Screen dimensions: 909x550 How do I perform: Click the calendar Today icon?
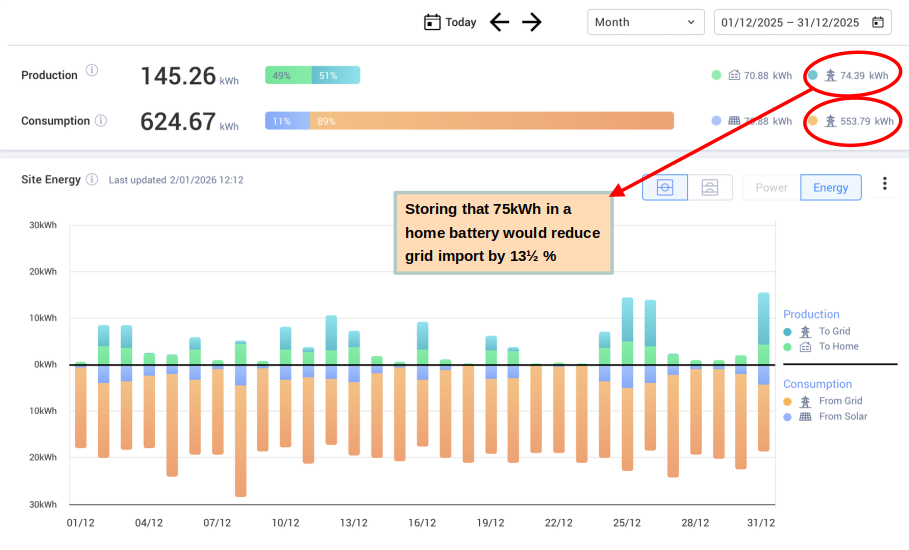(x=432, y=22)
